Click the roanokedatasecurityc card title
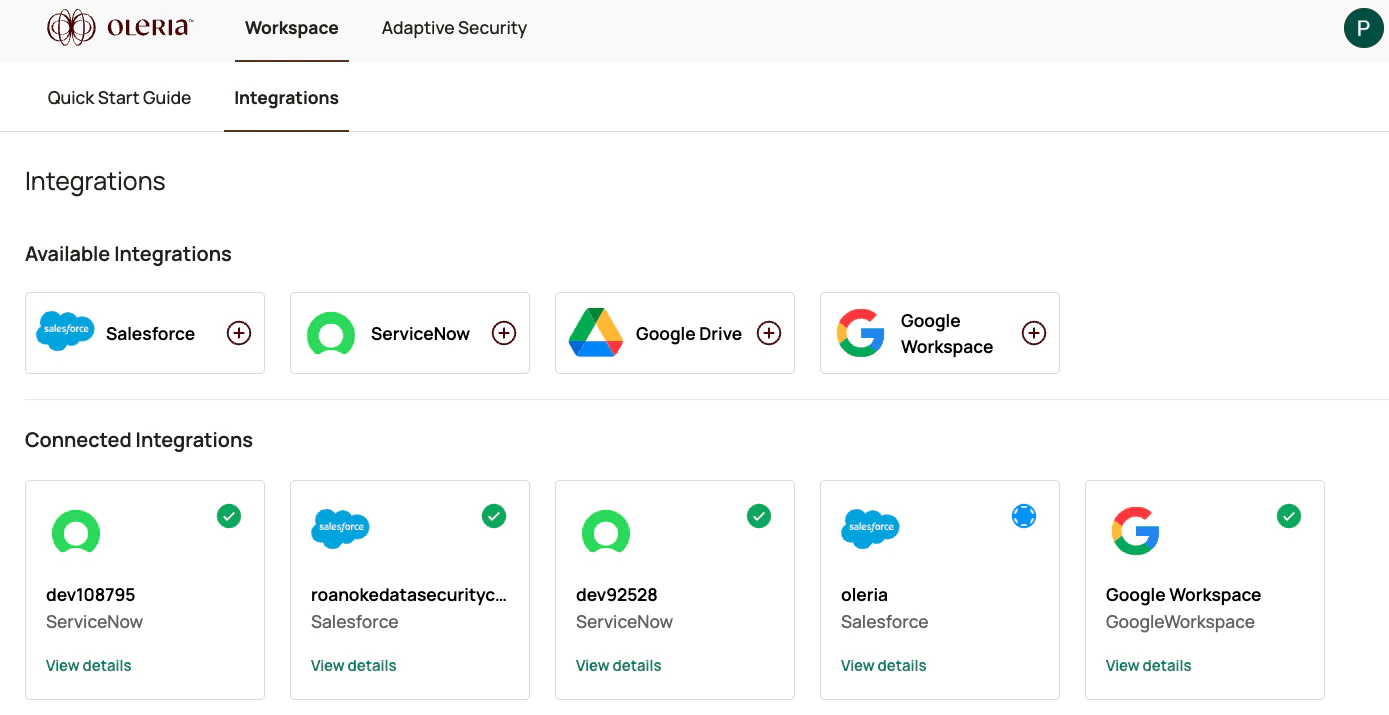 (409, 595)
